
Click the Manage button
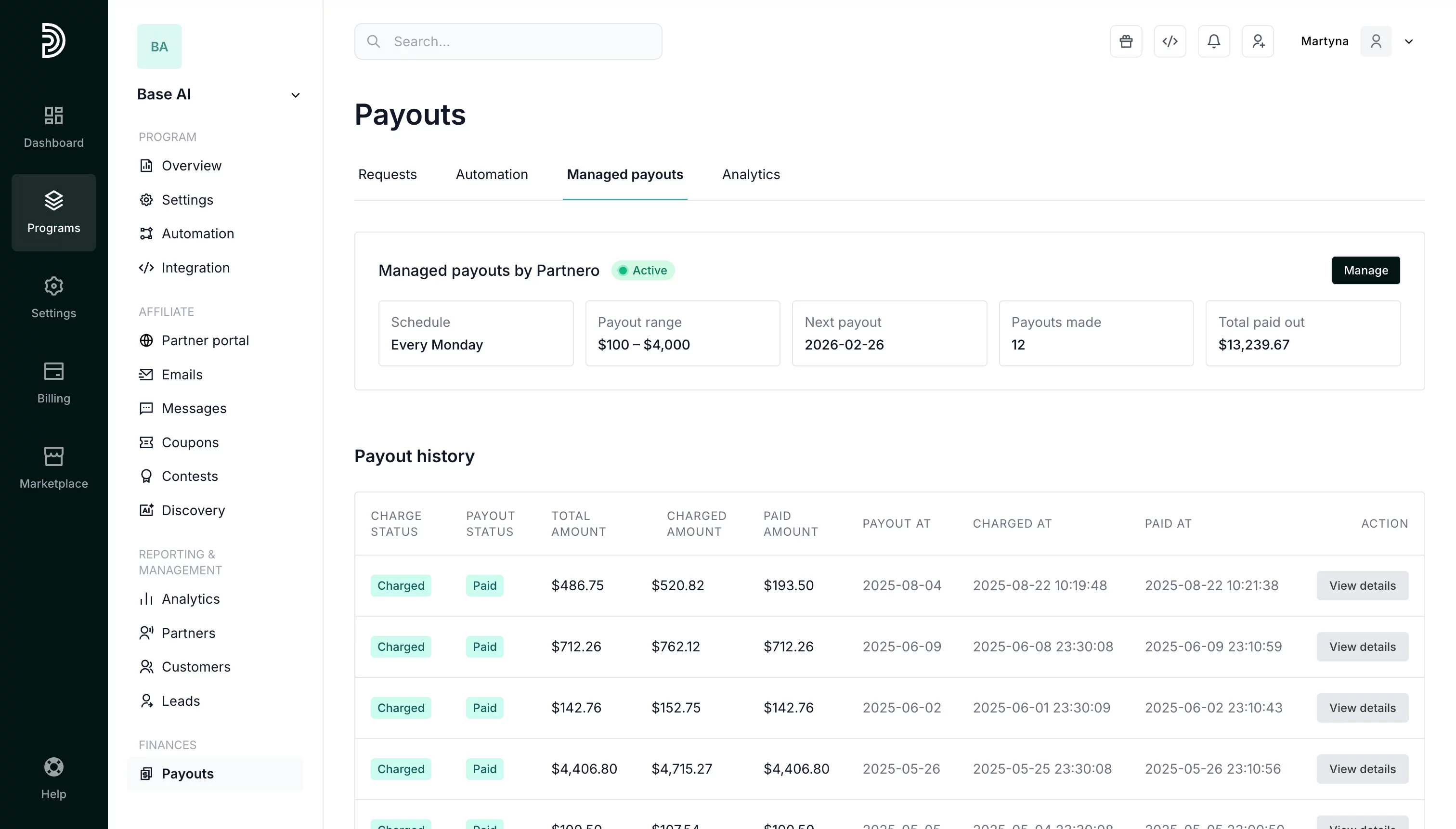[1365, 270]
